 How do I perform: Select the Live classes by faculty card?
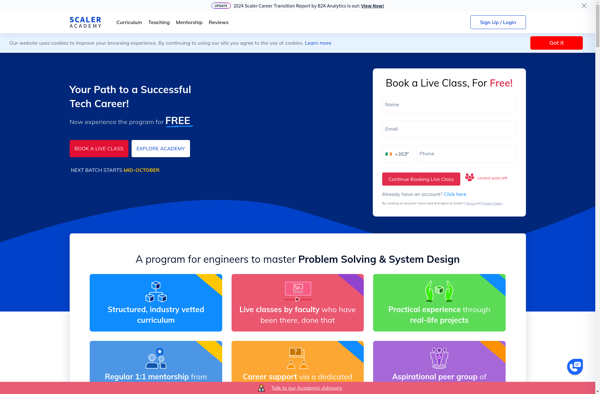click(x=298, y=303)
